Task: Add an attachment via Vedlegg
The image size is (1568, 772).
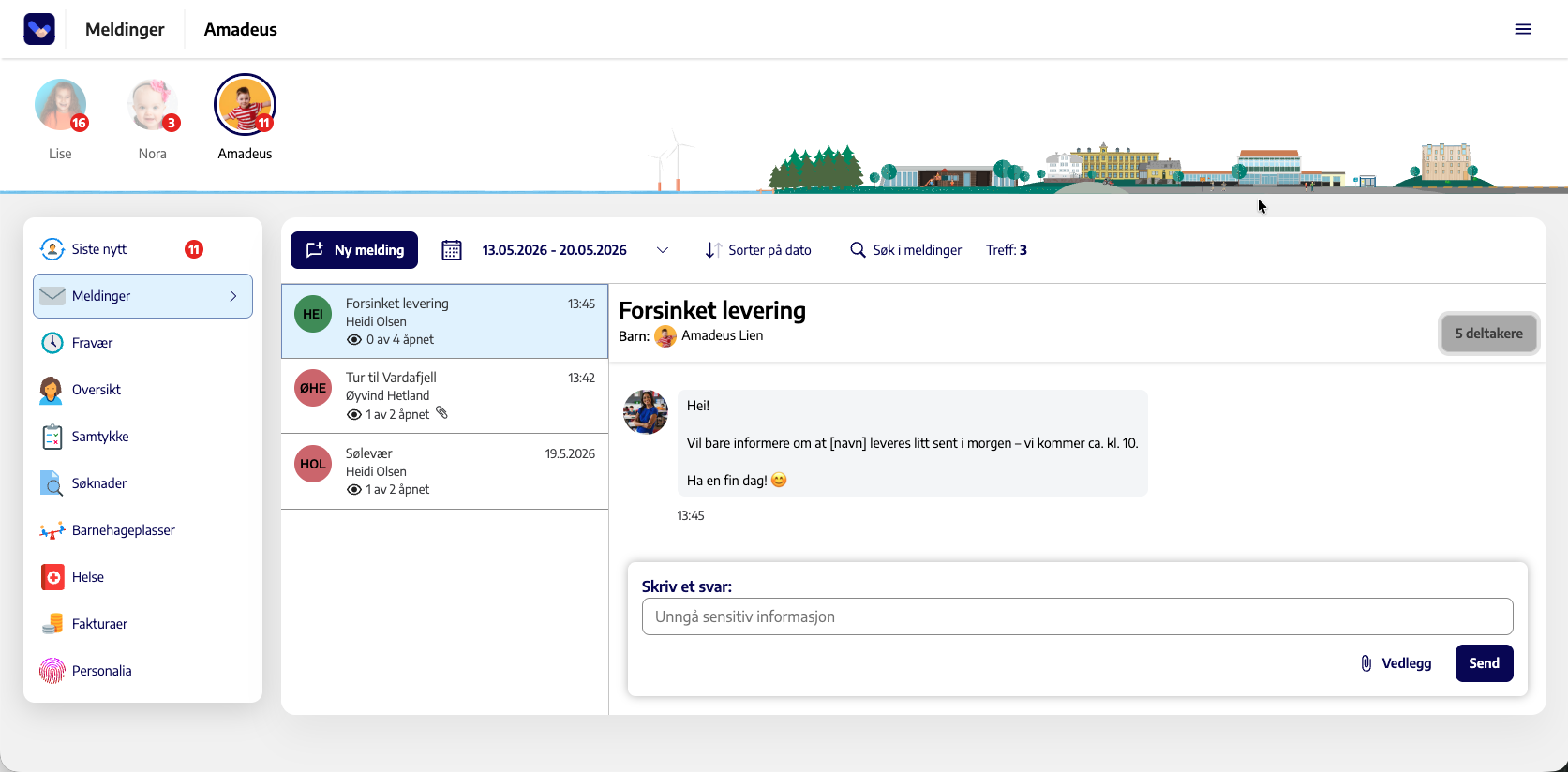Action: (1396, 663)
